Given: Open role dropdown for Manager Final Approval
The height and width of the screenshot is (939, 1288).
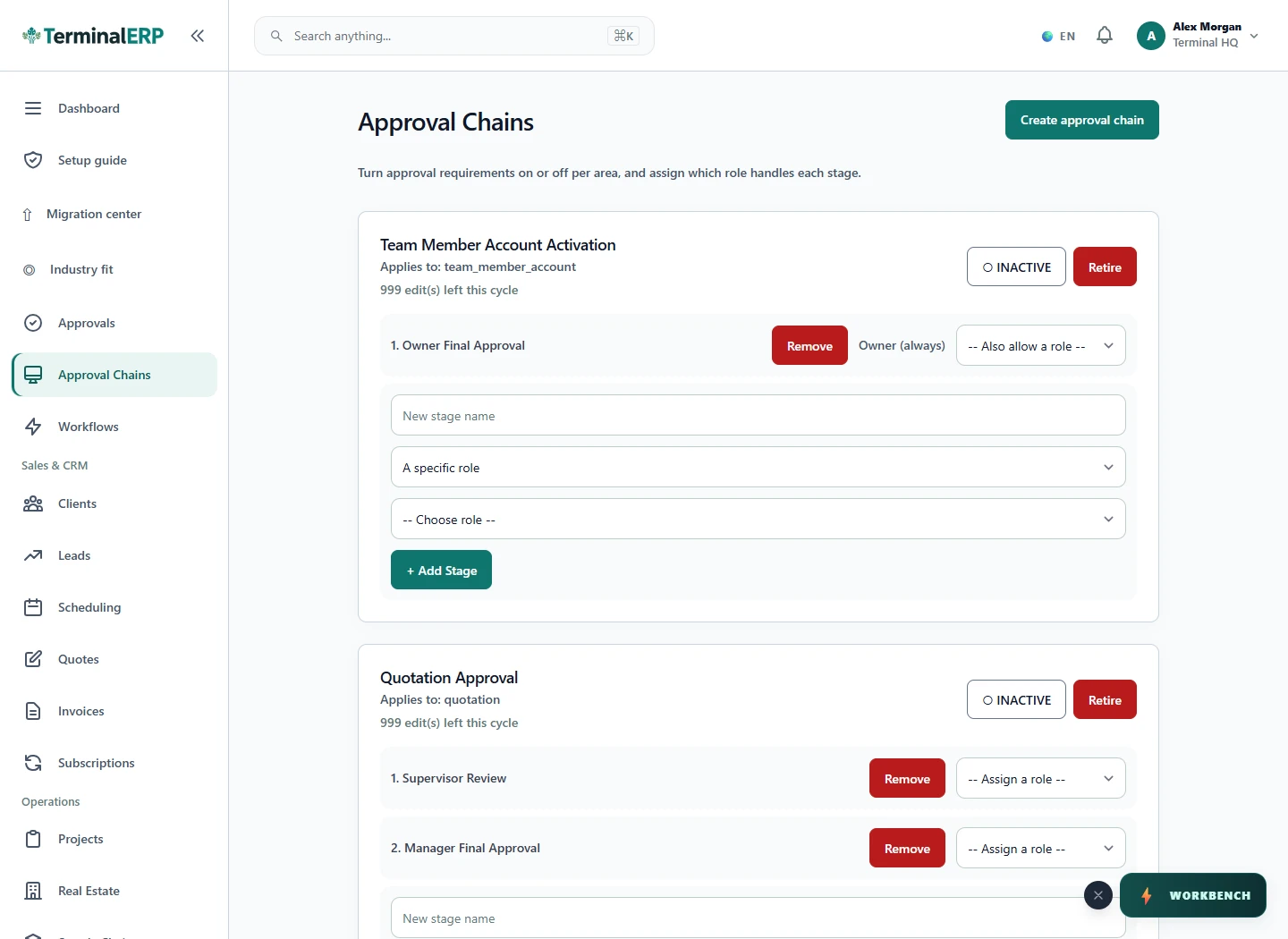Looking at the screenshot, I should point(1041,848).
